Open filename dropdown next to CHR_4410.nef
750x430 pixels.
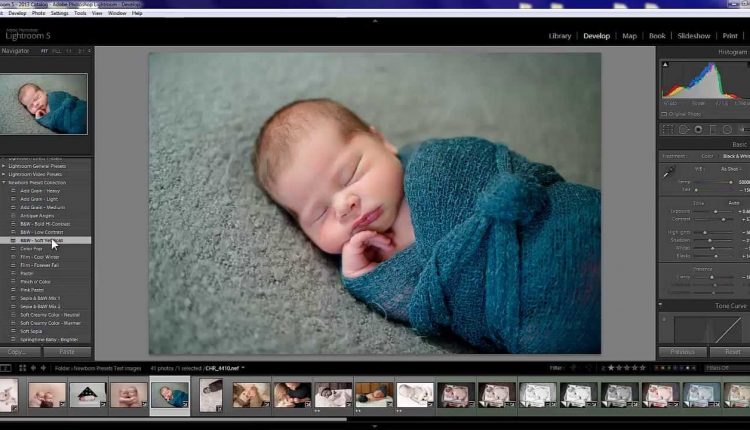[x=243, y=368]
